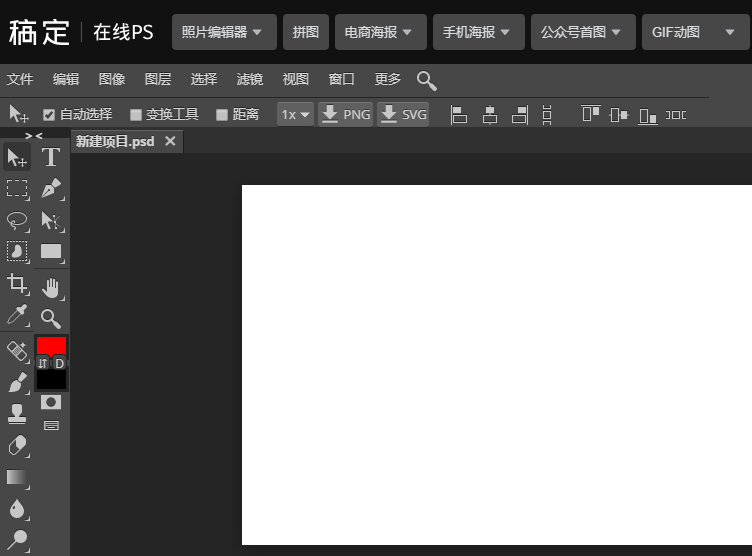Uncheck 自动选择 checkbox
752x556 pixels.
(x=48, y=115)
